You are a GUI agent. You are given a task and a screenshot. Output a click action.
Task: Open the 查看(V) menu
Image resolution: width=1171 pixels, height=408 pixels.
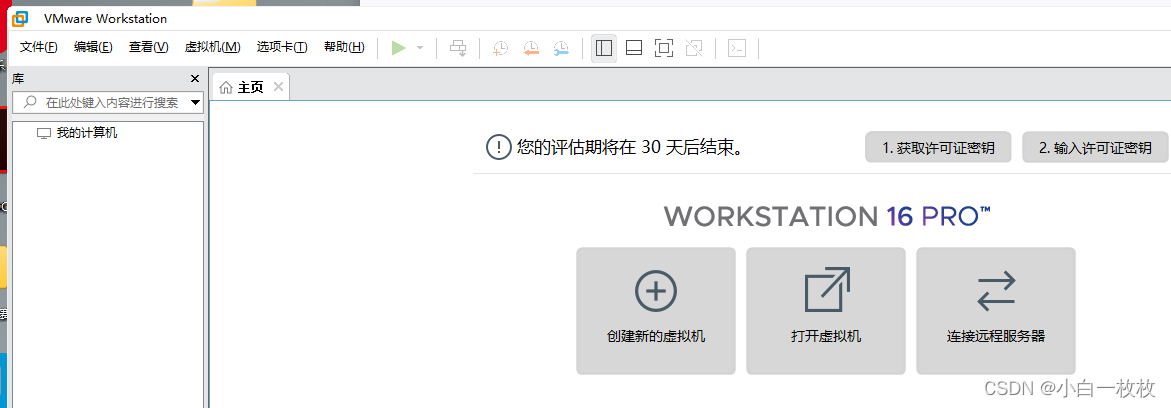click(149, 47)
